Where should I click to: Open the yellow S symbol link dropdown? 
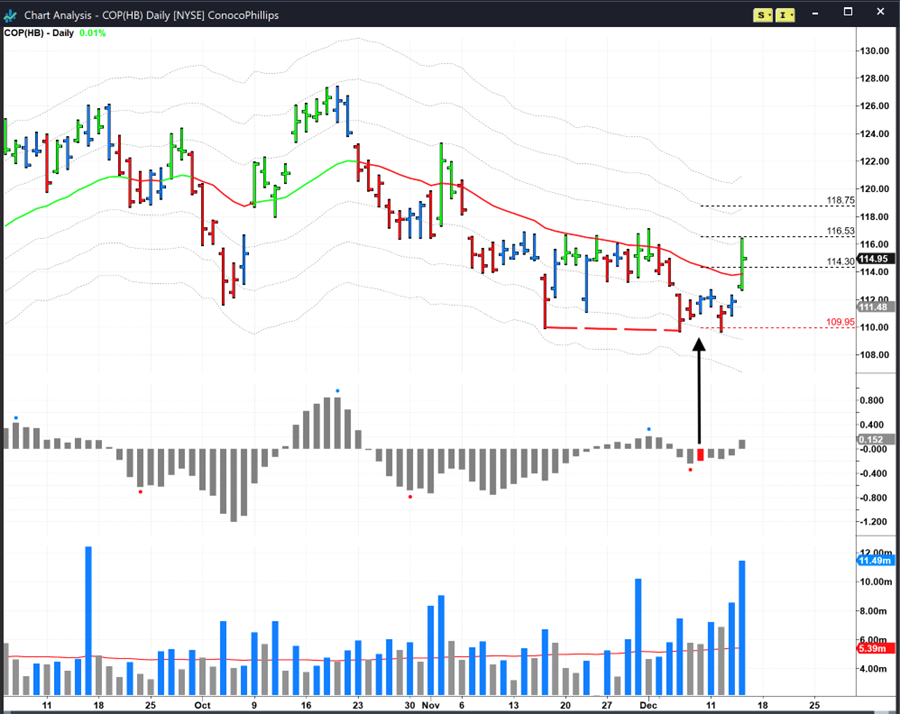(x=763, y=14)
